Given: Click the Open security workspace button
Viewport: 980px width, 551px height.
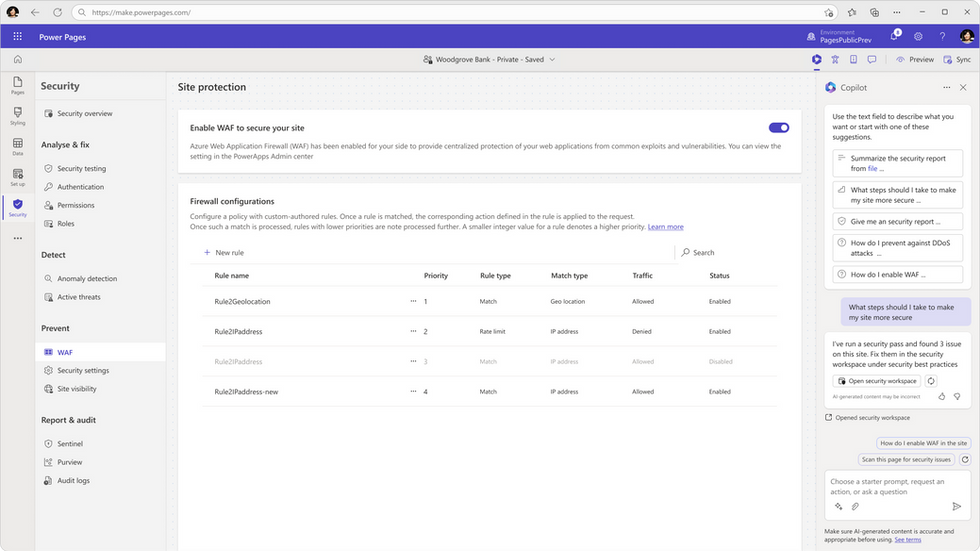Looking at the screenshot, I should (877, 381).
